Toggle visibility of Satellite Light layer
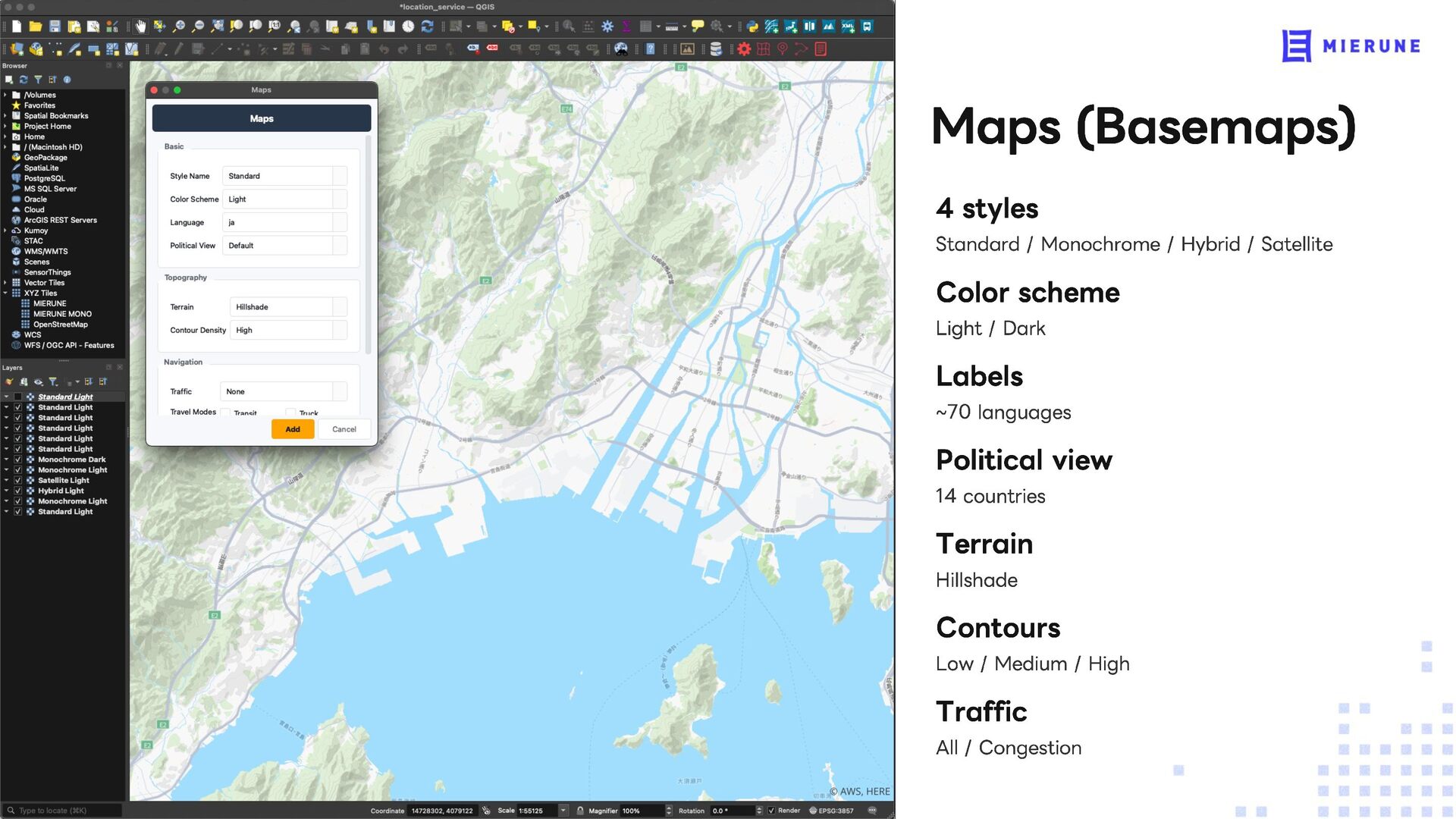 [18, 480]
